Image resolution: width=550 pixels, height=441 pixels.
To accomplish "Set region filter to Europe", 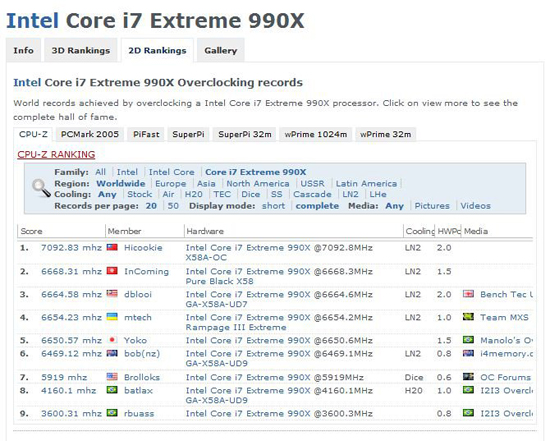I will pyautogui.click(x=170, y=183).
